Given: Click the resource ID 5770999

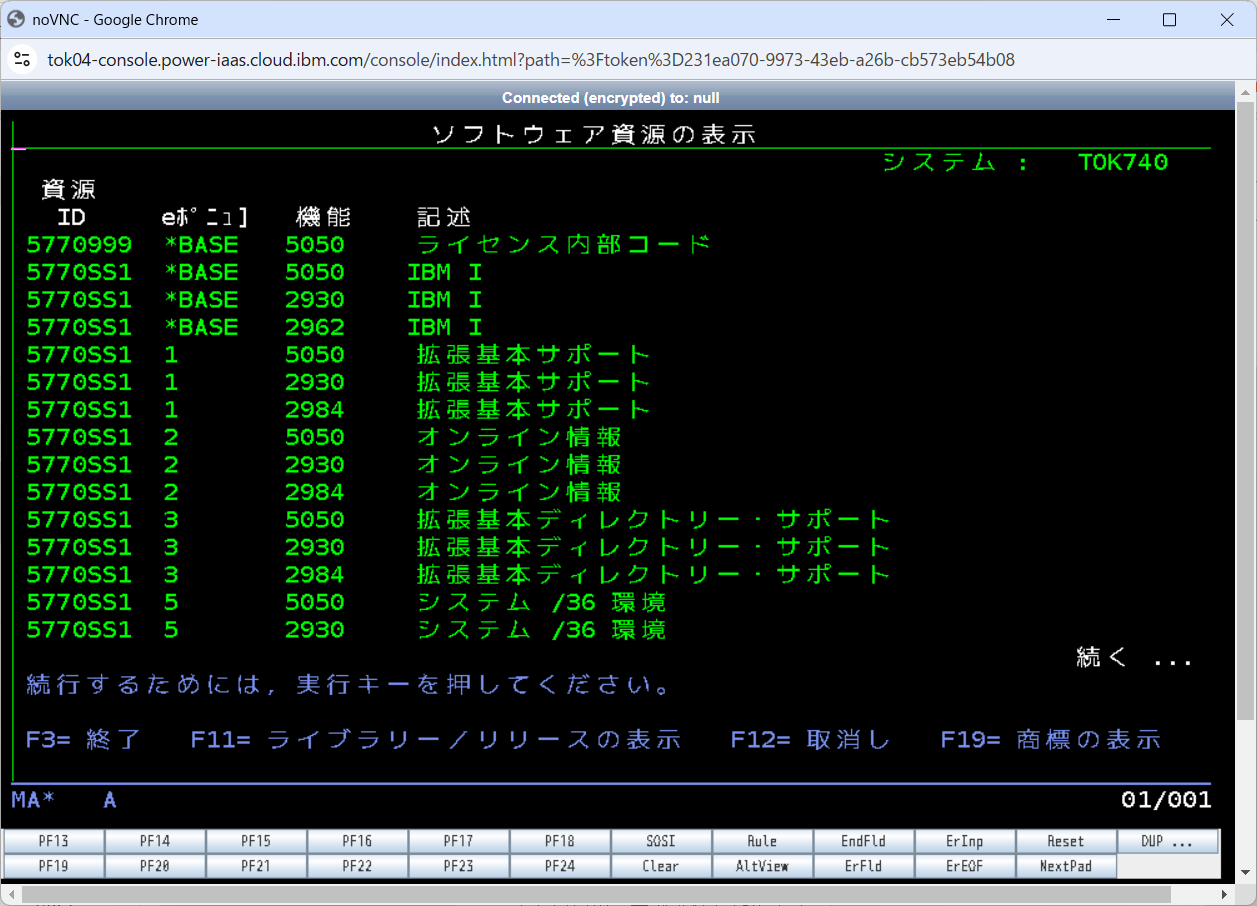Looking at the screenshot, I should 79,245.
